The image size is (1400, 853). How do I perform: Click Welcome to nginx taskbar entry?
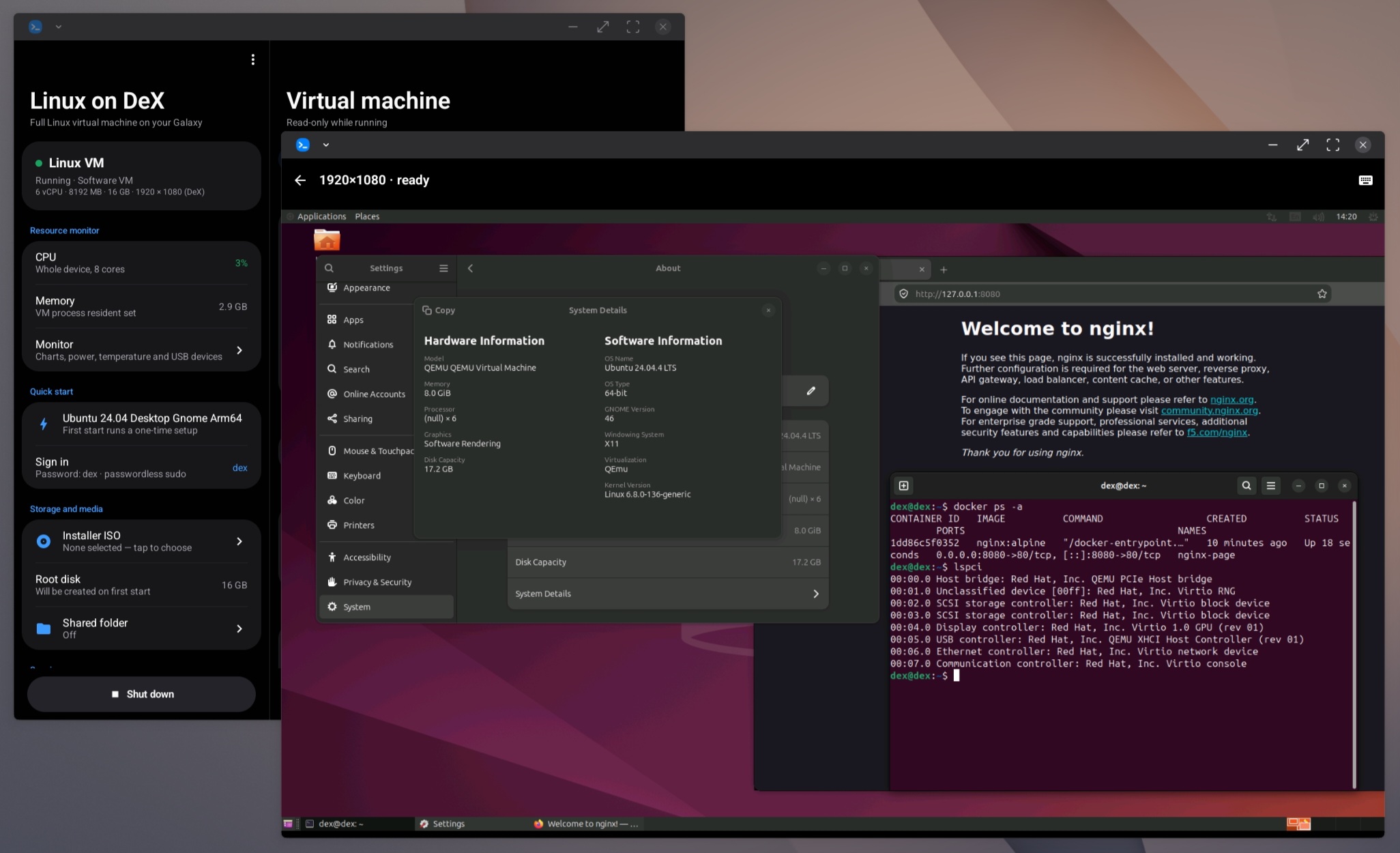click(587, 824)
